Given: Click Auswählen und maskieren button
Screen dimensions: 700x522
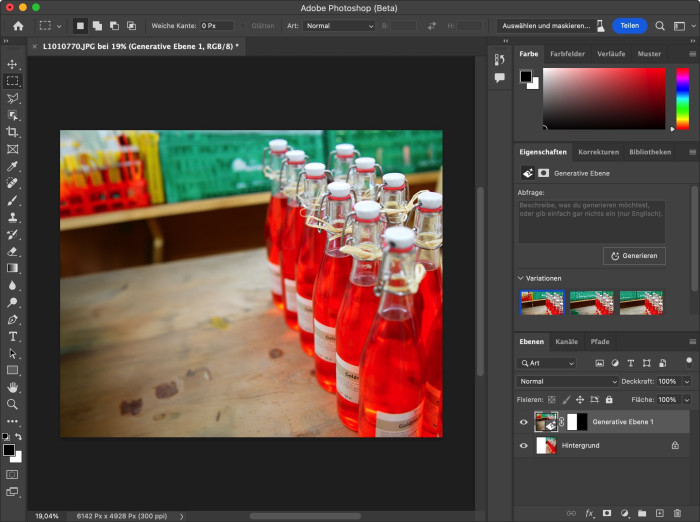Looking at the screenshot, I should [x=546, y=26].
